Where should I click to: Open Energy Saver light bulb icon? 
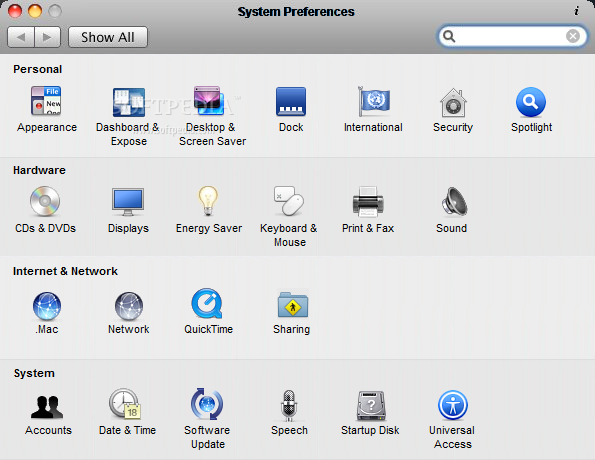click(x=208, y=201)
